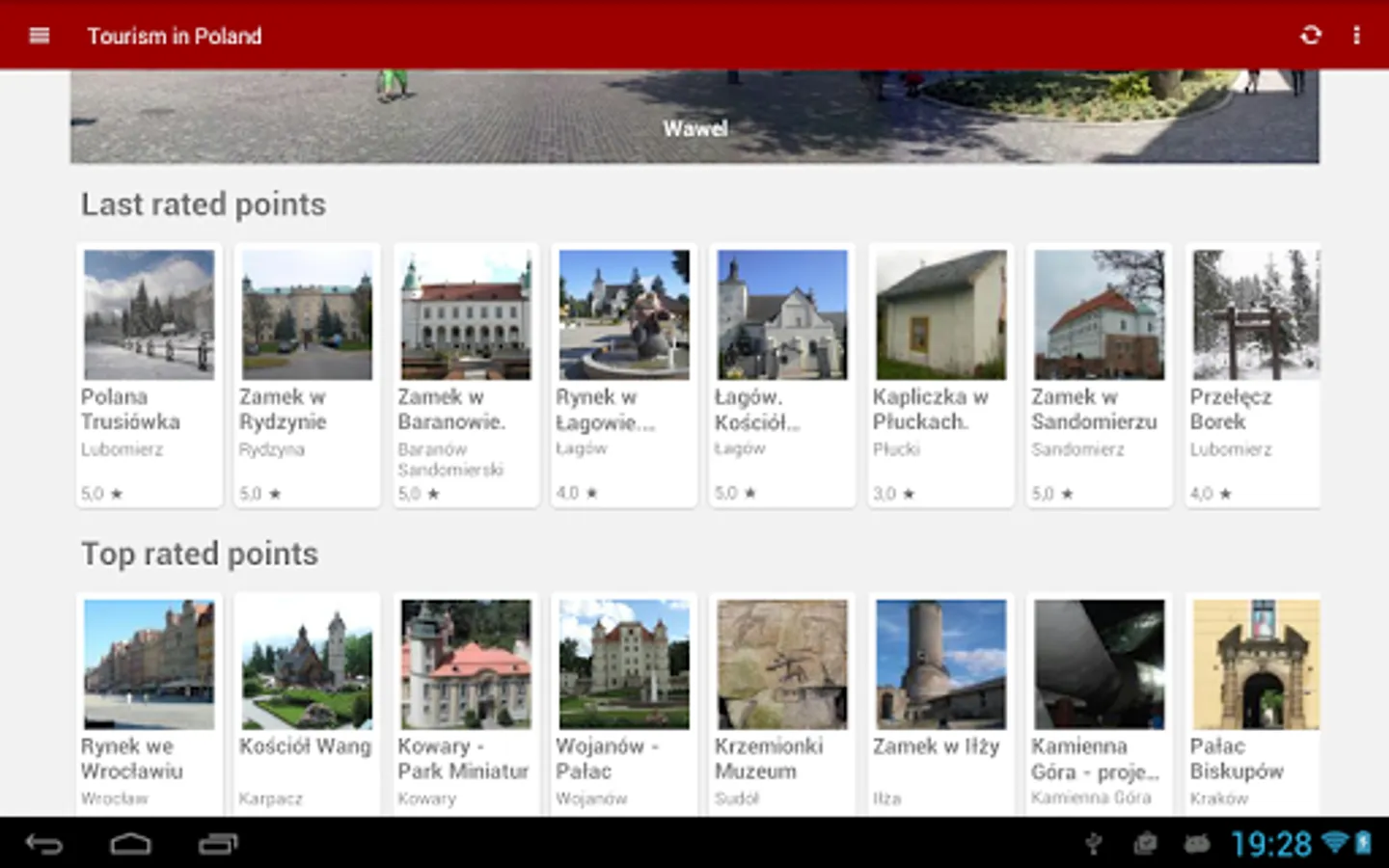Tap the Kraków location text

click(1219, 798)
